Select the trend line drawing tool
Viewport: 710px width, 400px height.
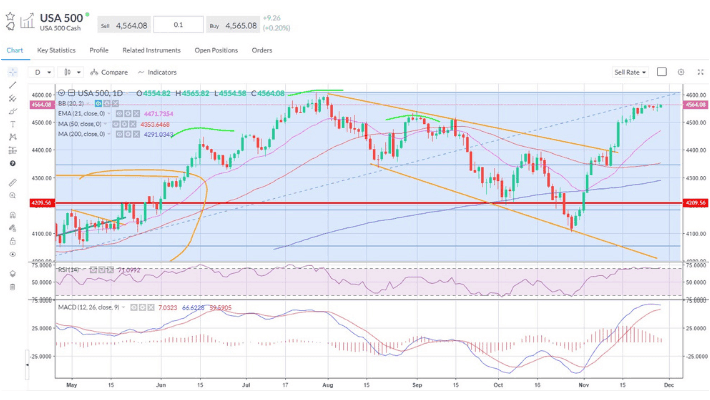pos(12,85)
